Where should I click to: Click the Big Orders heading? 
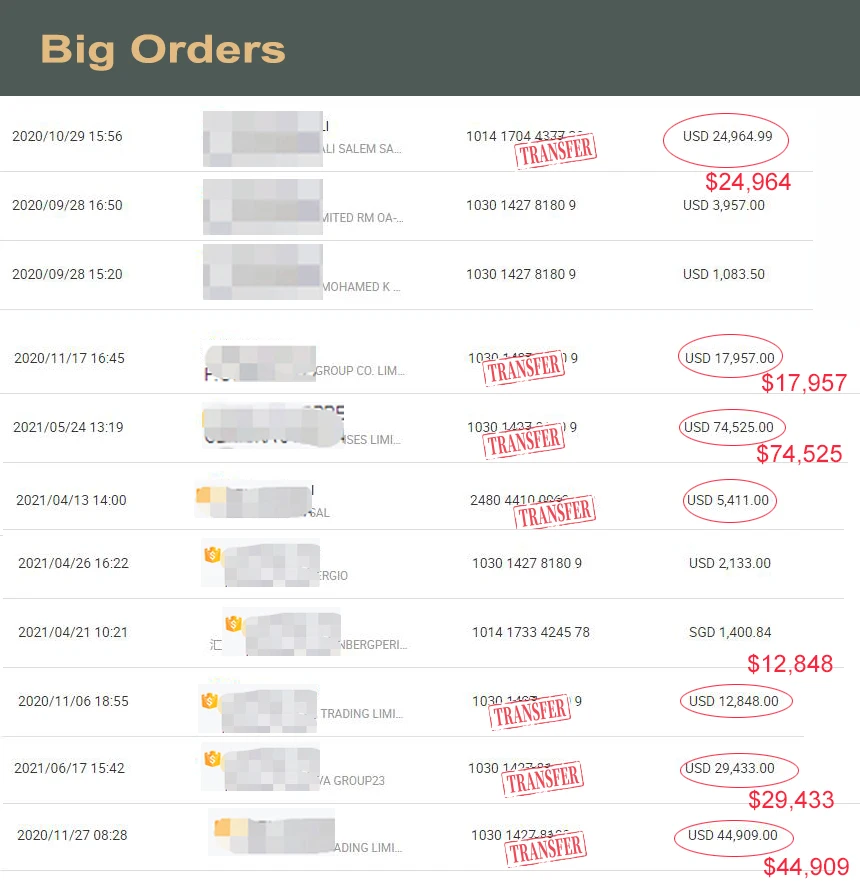tap(163, 48)
